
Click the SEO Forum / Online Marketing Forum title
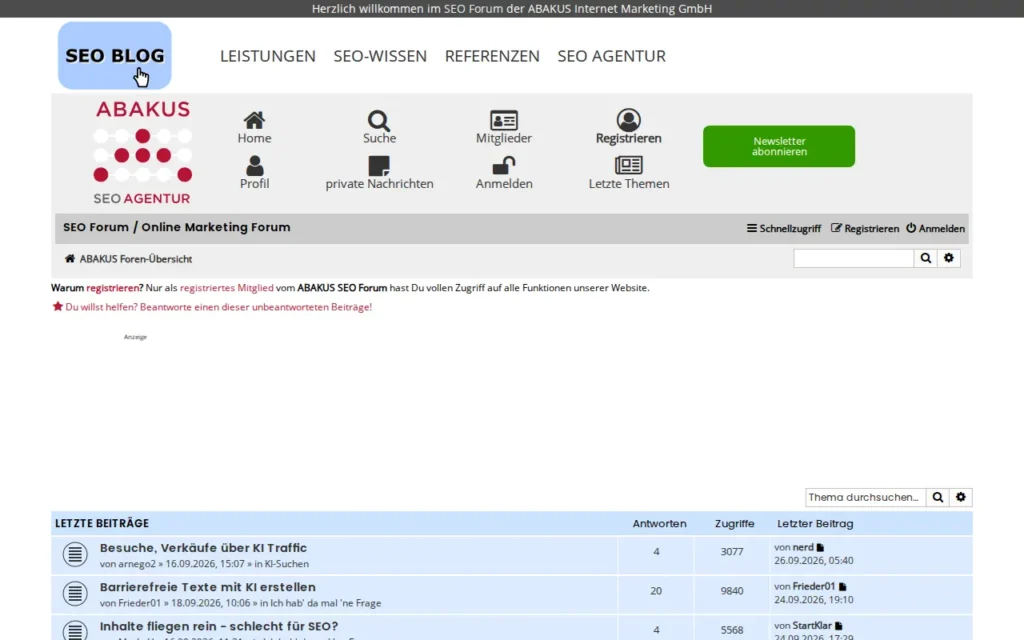click(176, 227)
